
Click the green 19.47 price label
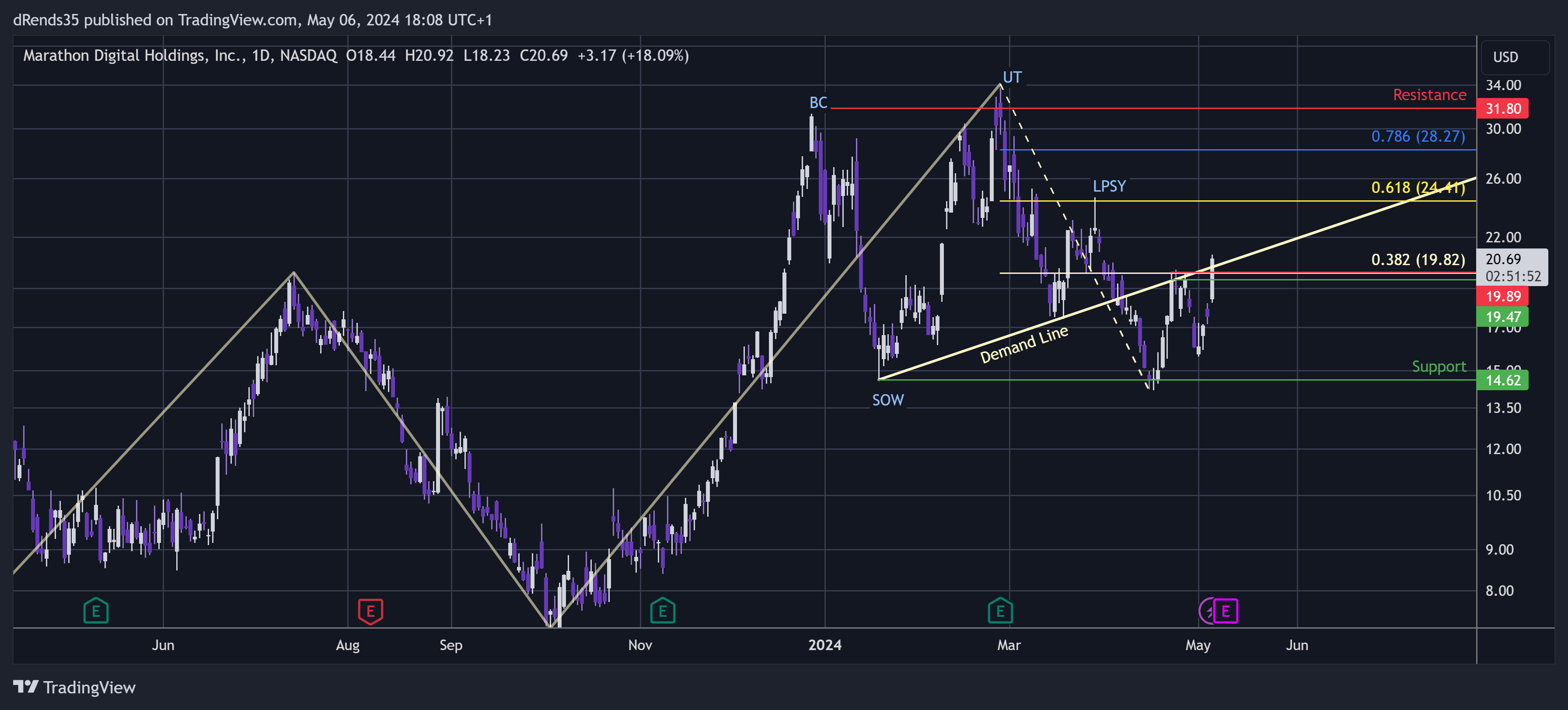(1502, 317)
